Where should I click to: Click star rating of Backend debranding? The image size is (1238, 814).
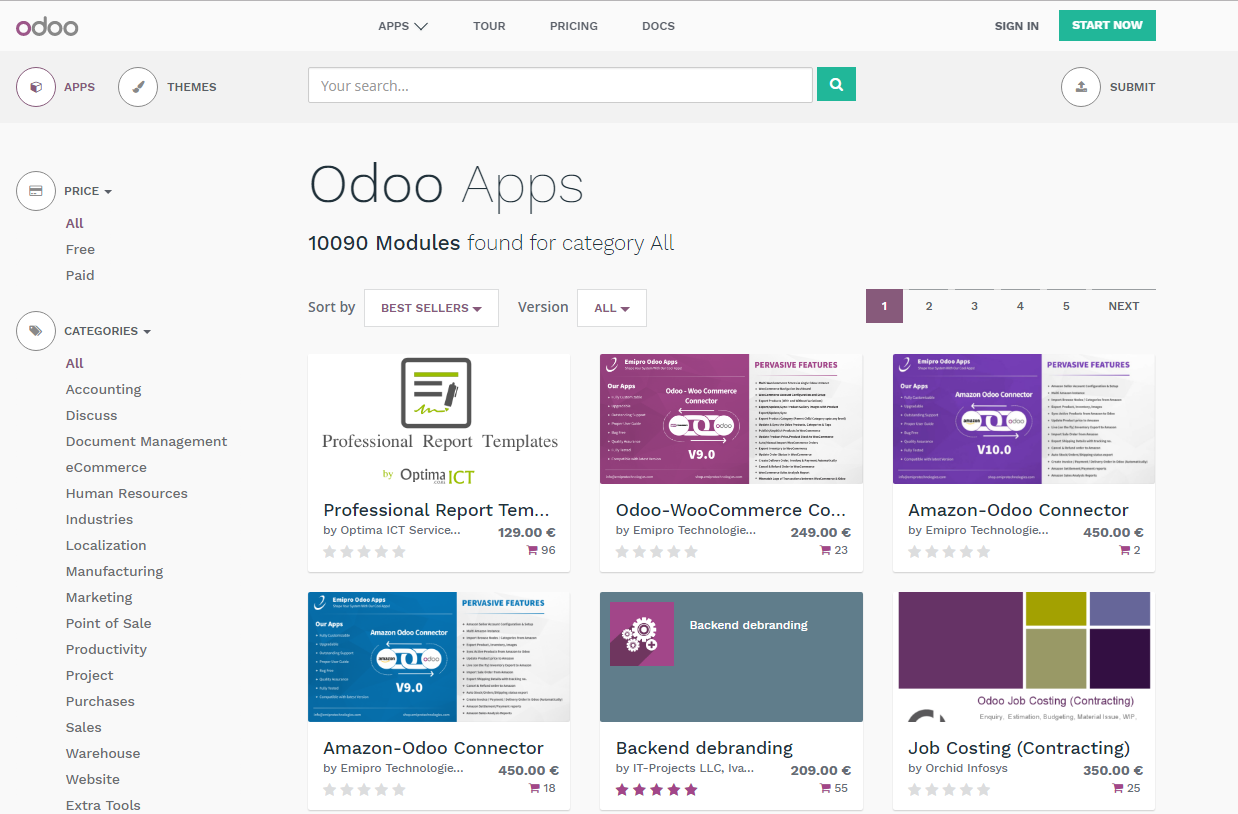(656, 790)
